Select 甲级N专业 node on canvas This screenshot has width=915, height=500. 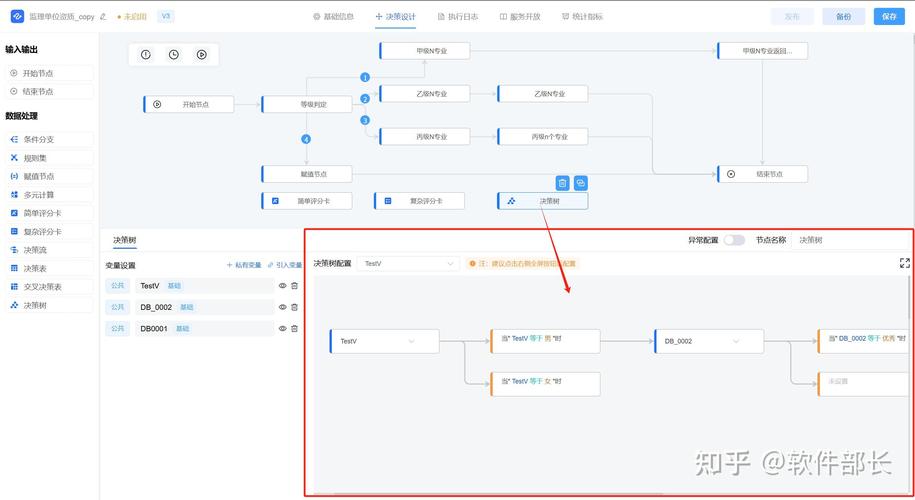tap(425, 51)
